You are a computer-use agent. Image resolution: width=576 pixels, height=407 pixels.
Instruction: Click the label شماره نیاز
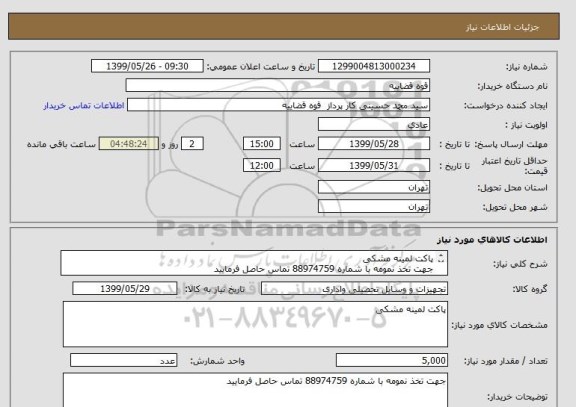point(527,67)
